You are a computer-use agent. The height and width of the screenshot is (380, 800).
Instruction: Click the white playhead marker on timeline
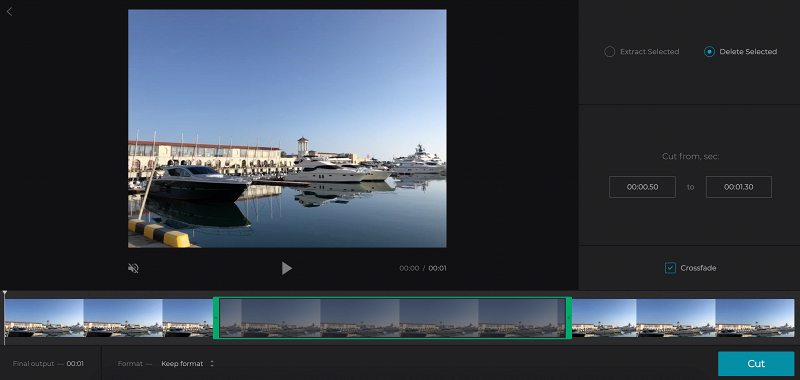click(5, 294)
